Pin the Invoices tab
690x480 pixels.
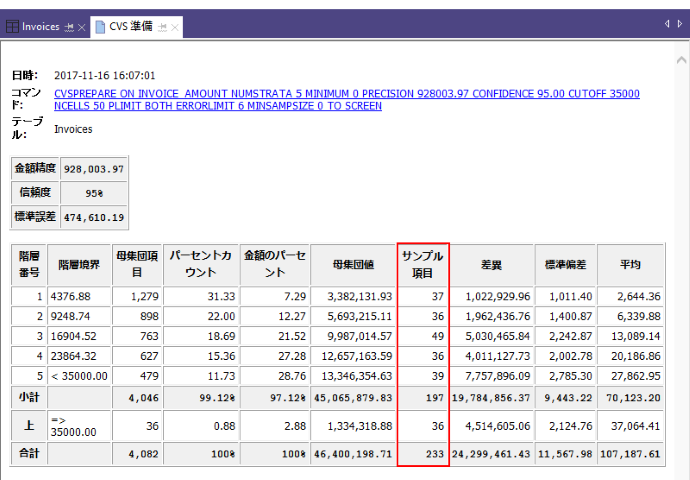(68, 27)
